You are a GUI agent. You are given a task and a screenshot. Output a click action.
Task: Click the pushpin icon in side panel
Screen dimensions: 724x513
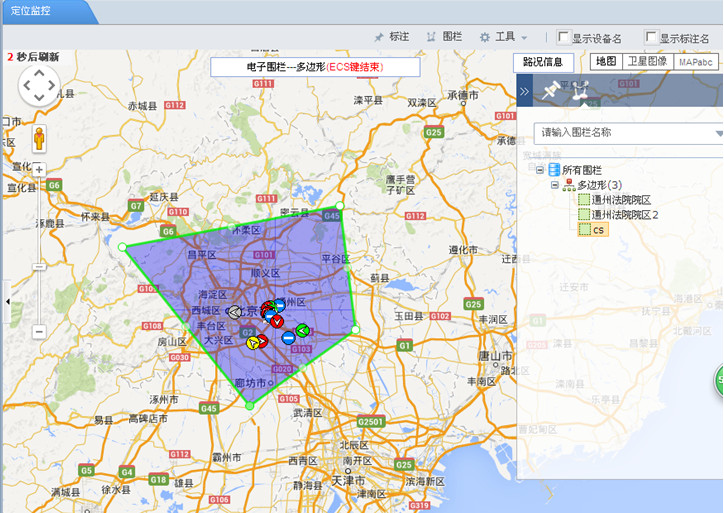point(549,91)
